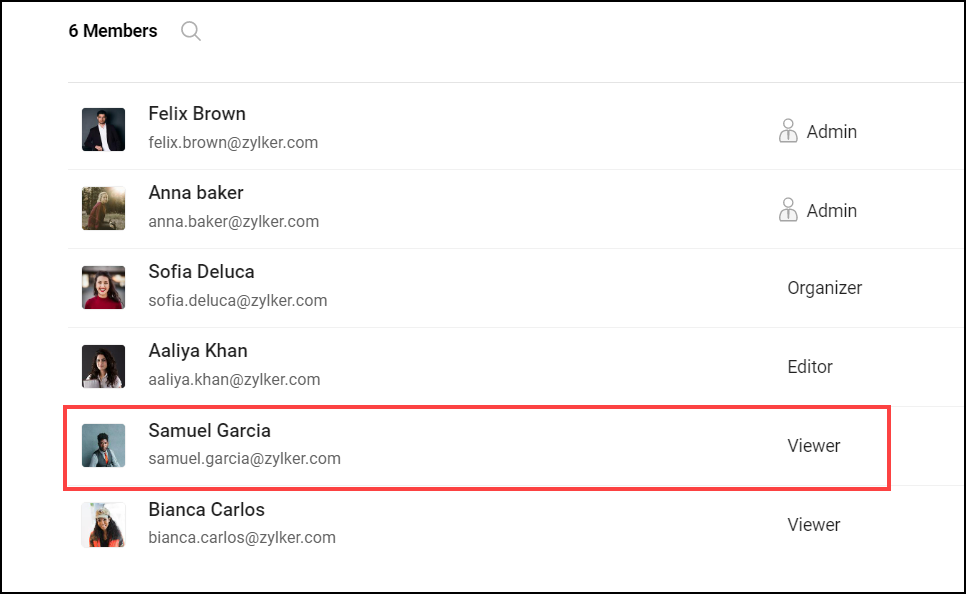Viewport: 966px width, 594px height.
Task: Click the admin icon beside Felix Brown
Action: pos(788,131)
